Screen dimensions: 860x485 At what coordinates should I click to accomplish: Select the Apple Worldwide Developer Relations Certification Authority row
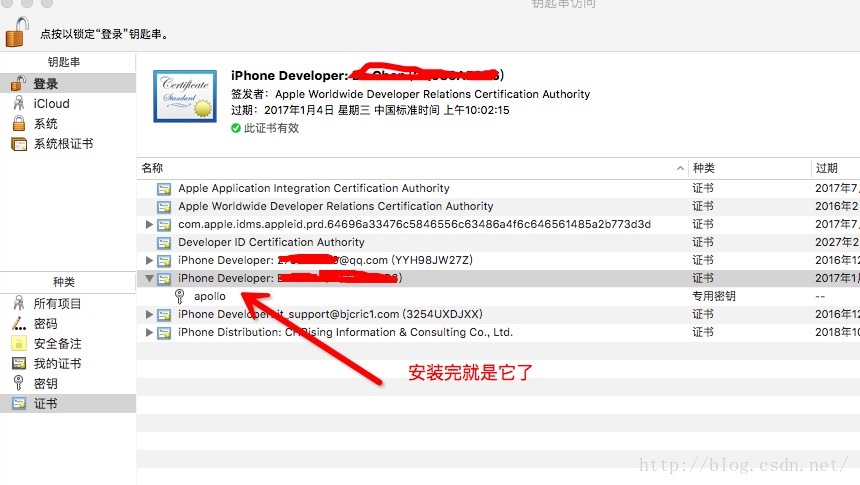[x=498, y=206]
